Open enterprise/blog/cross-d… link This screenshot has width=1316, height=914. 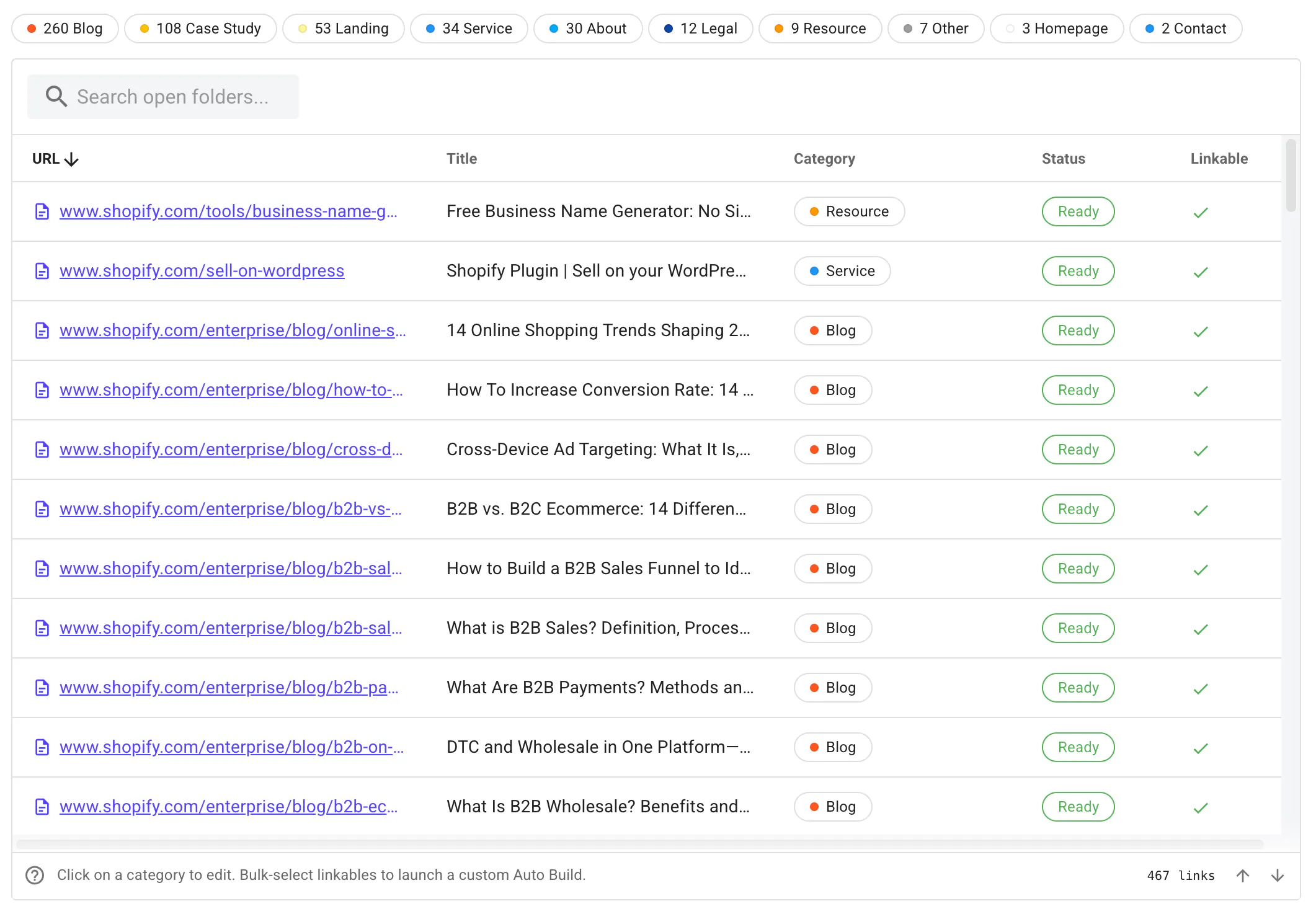coord(231,450)
